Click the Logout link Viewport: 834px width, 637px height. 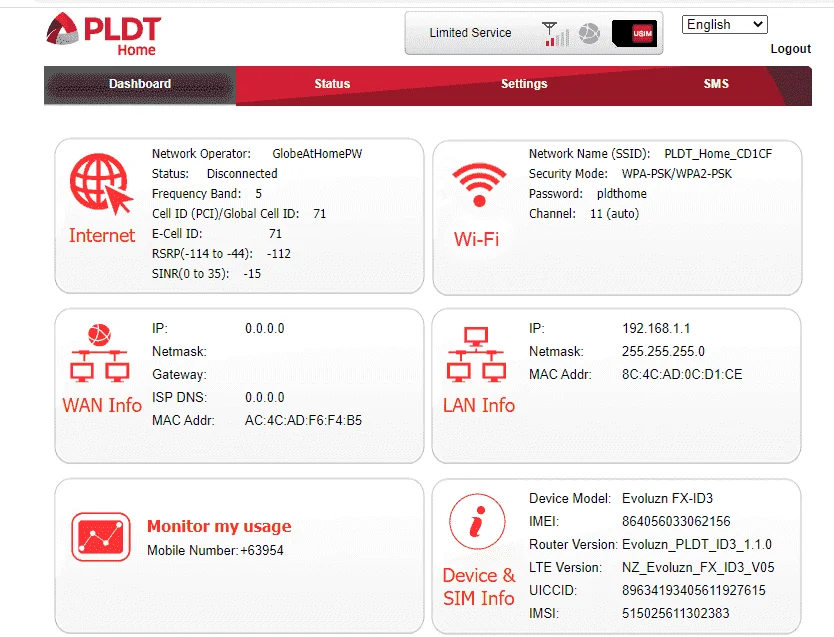pyautogui.click(x=790, y=49)
